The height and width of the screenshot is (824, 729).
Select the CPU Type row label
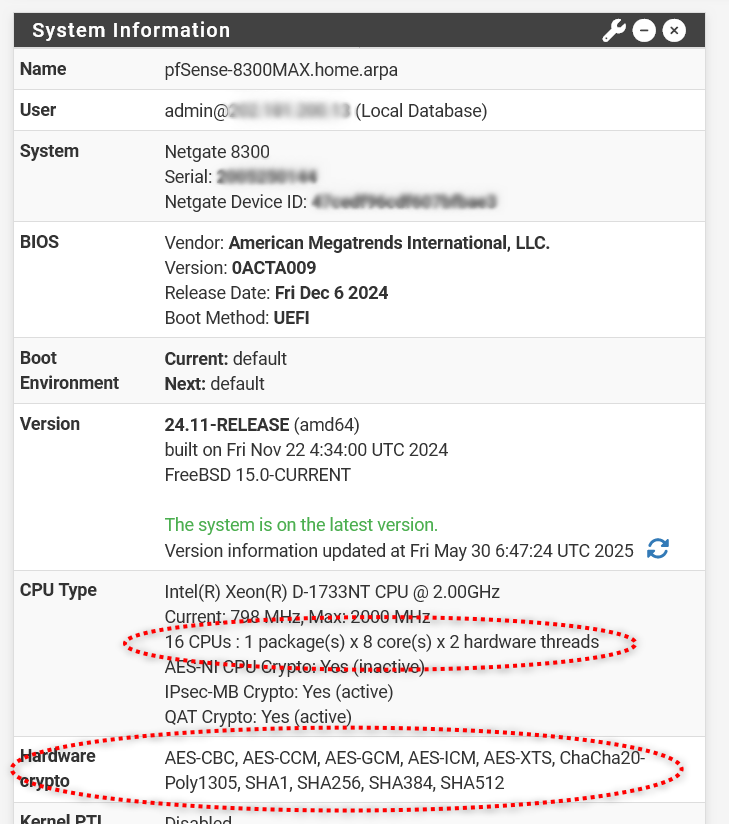point(58,590)
